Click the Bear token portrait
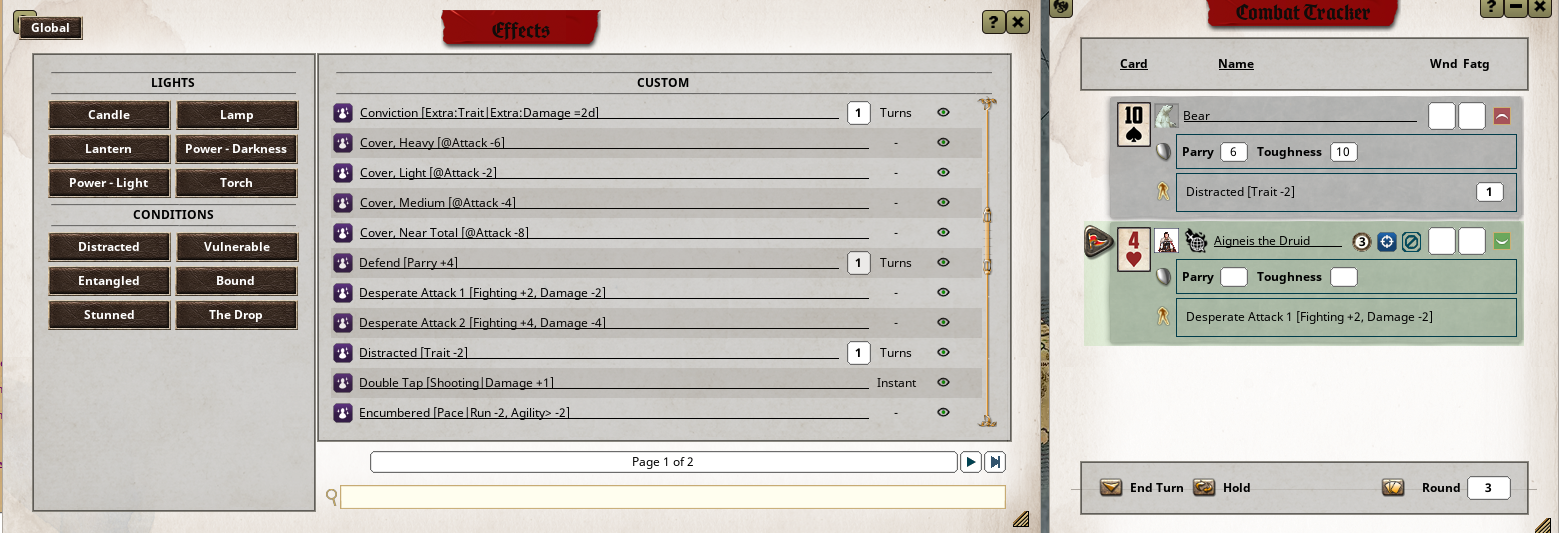This screenshot has height=533, width=1559. (x=1166, y=116)
